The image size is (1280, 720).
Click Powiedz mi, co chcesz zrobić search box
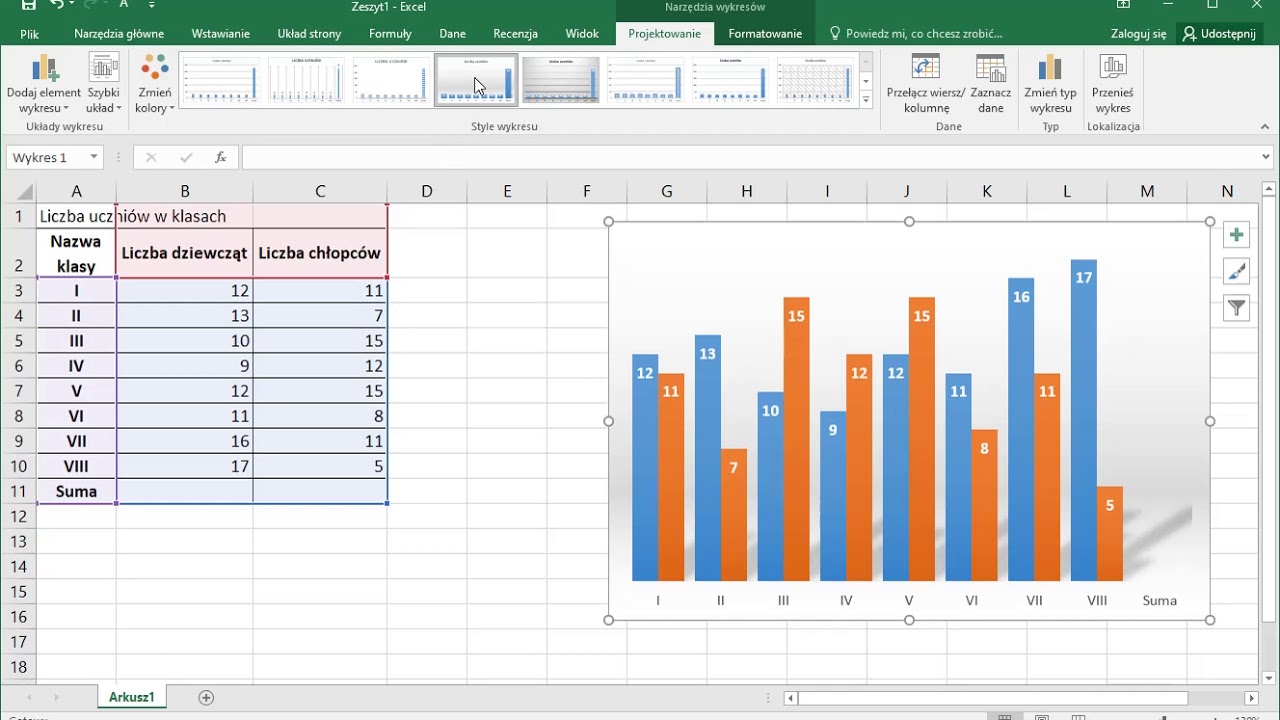coord(915,34)
